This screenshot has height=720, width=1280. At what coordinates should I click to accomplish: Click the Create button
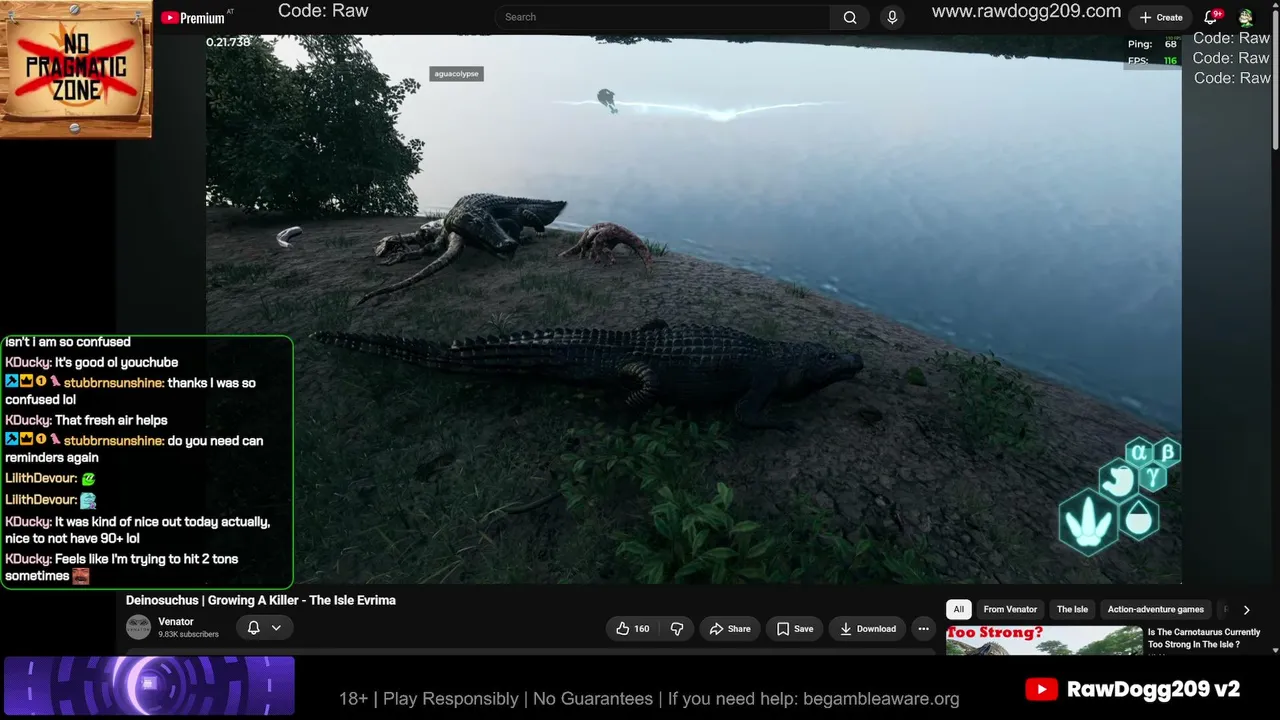pyautogui.click(x=1161, y=17)
